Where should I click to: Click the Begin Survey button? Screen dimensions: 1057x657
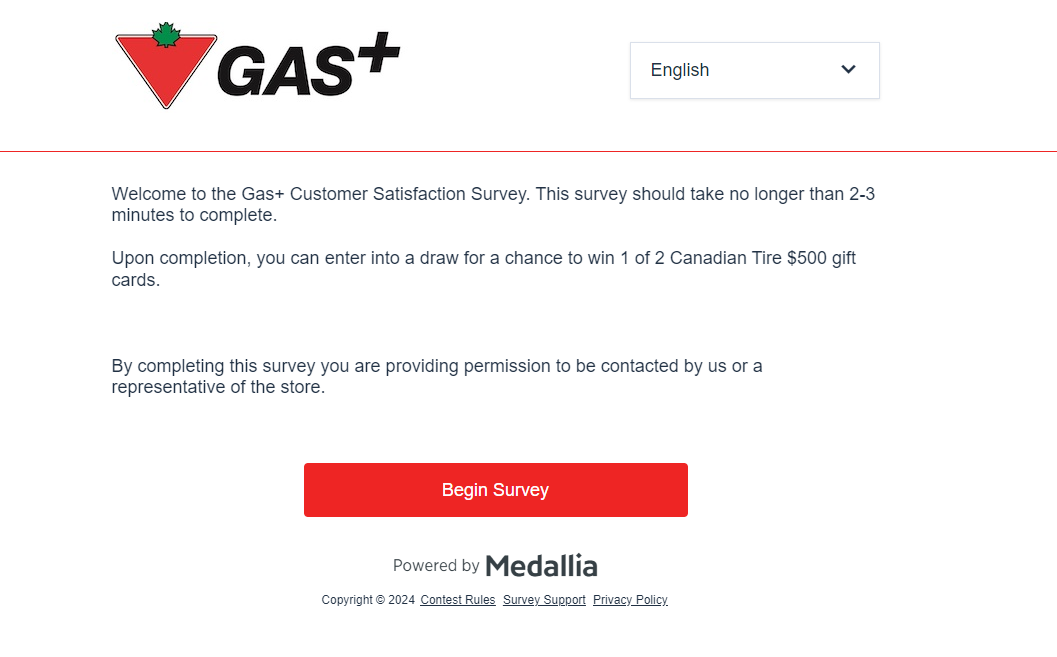click(x=495, y=490)
